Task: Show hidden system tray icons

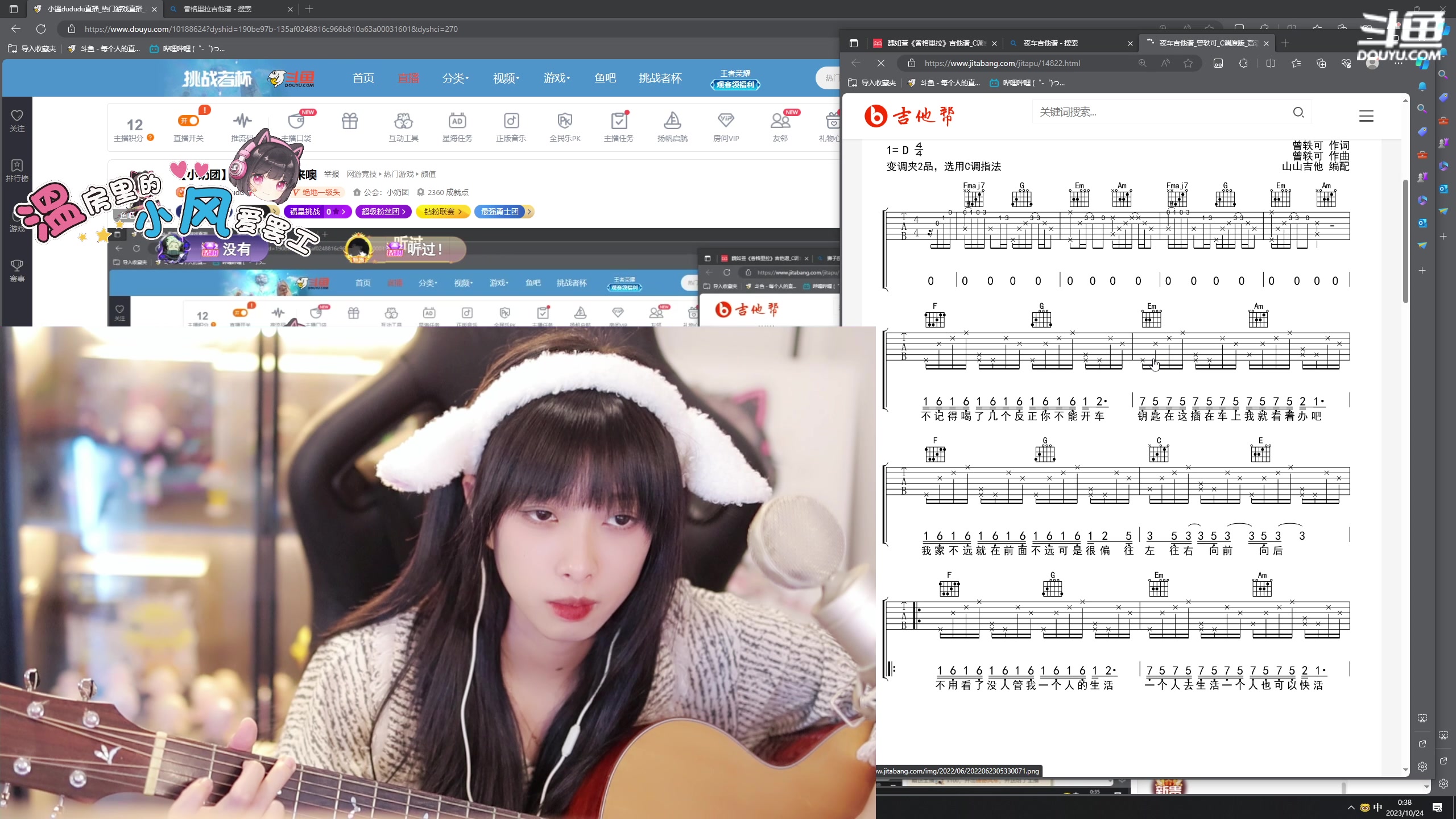Action: click(x=1351, y=808)
